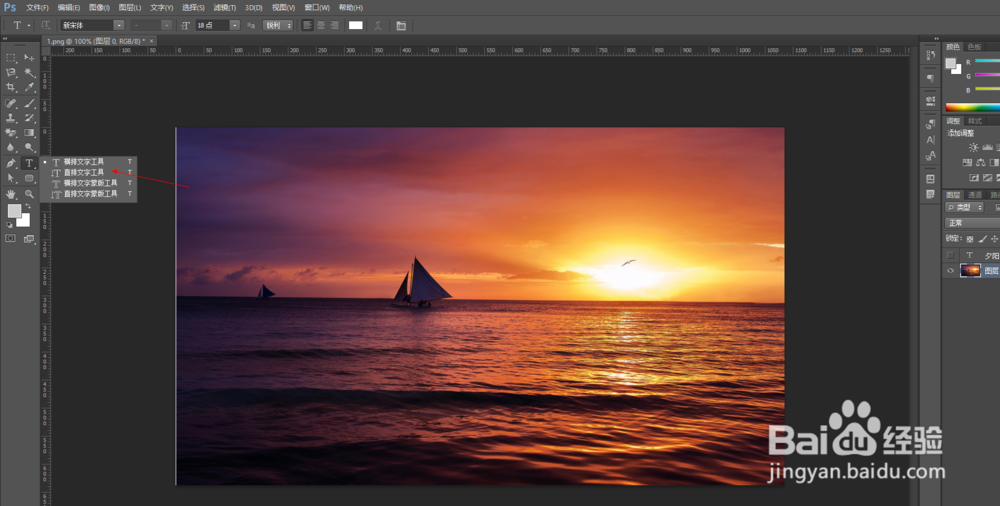Screen dimensions: 1000x506
Task: Choose 直排文字工具 from flyout
Action: (x=89, y=172)
